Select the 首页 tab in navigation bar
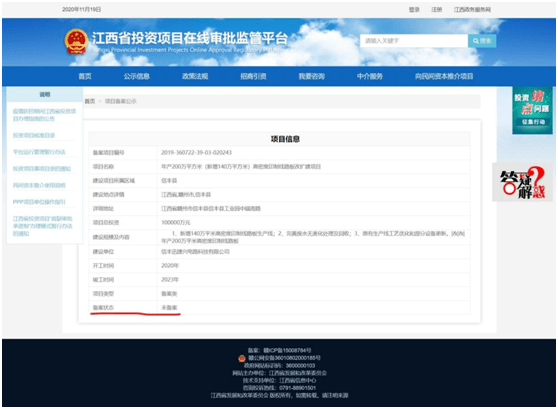Screen dimensions: 558x409 [x=85, y=76]
